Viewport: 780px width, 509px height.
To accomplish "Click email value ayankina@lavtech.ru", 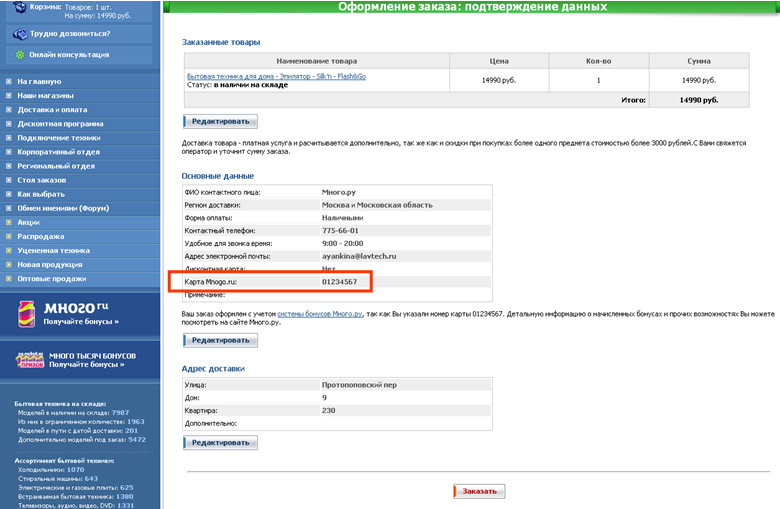I will [359, 256].
